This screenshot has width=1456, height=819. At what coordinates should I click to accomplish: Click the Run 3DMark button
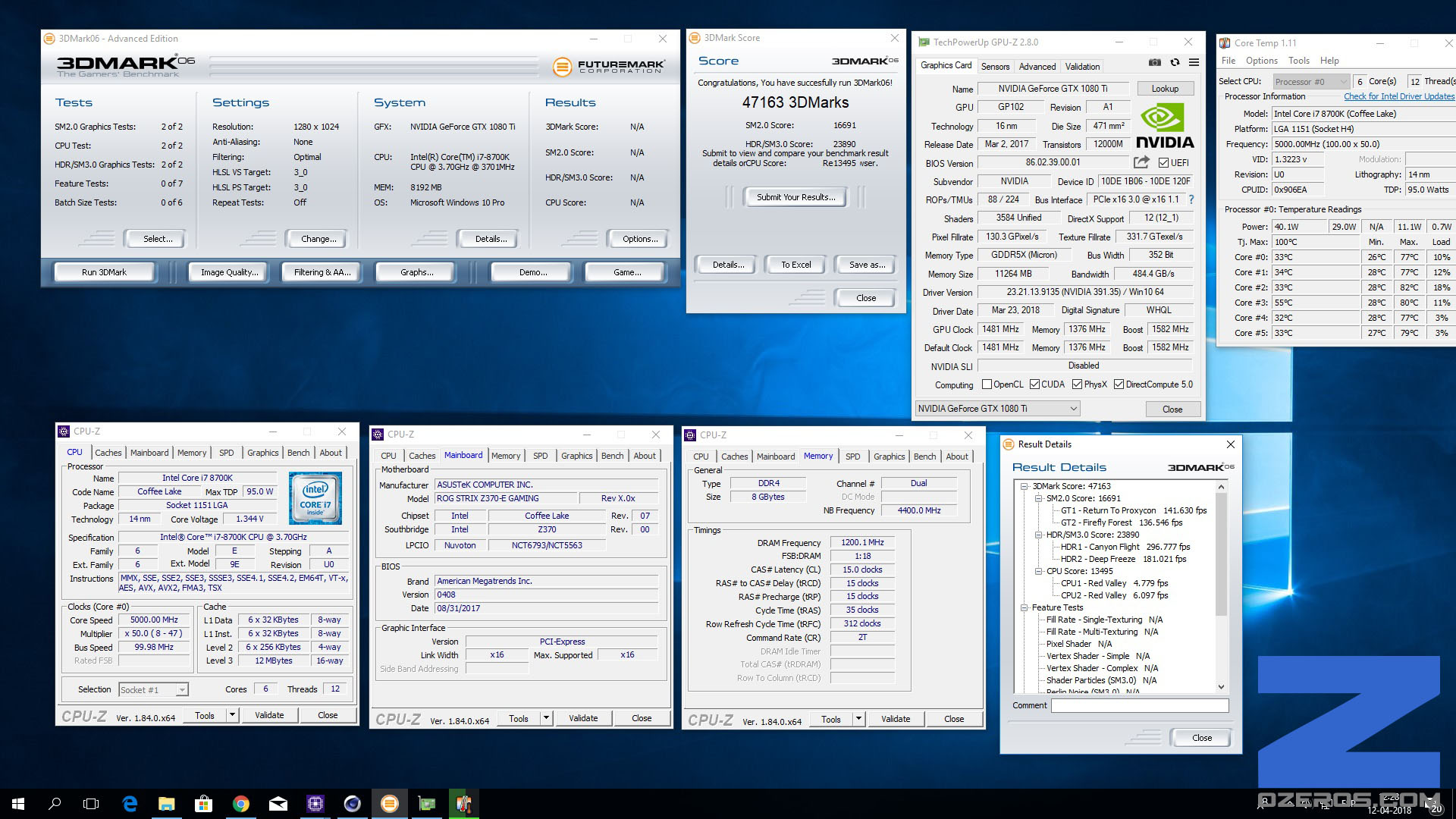(x=105, y=272)
